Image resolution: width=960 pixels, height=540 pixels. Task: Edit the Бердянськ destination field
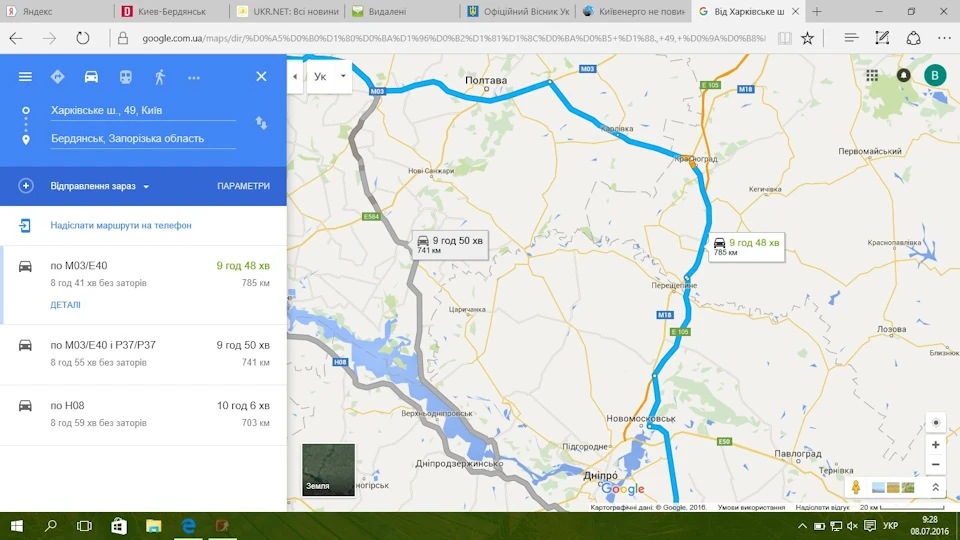pos(143,138)
